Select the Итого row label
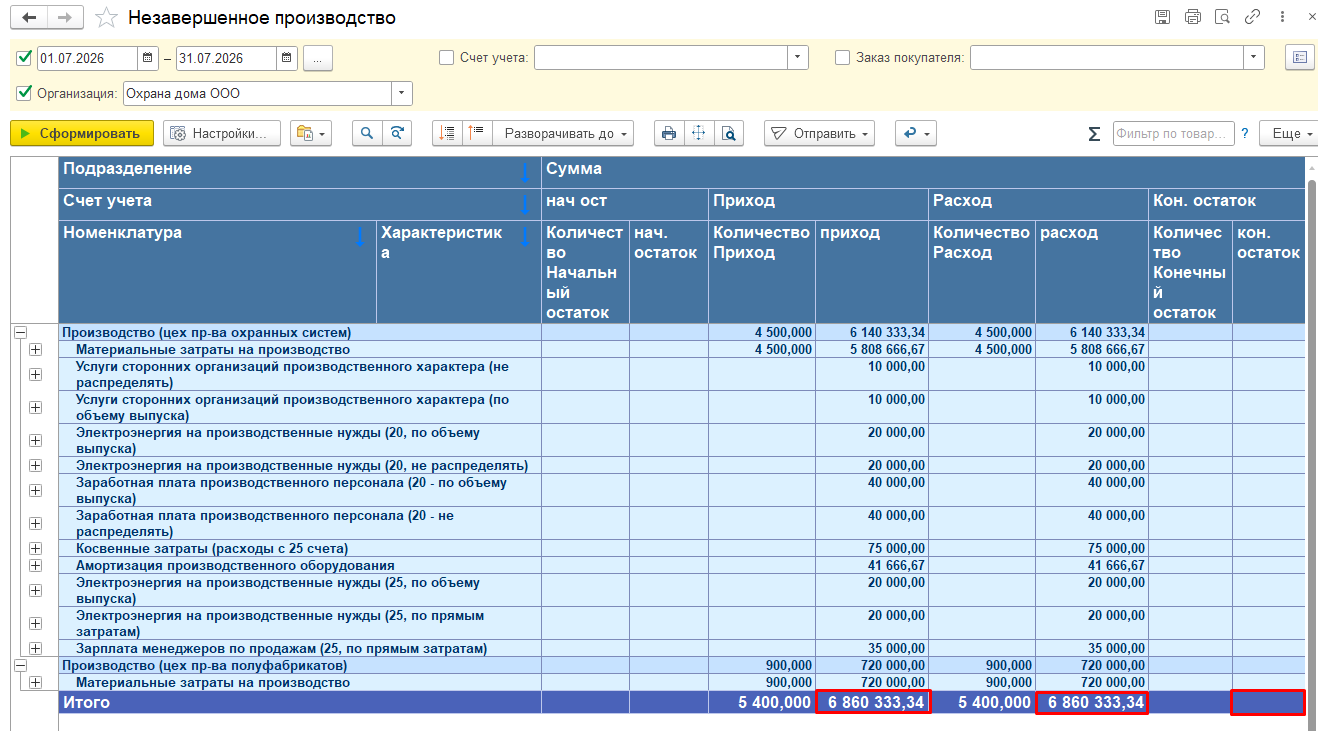 (87, 702)
